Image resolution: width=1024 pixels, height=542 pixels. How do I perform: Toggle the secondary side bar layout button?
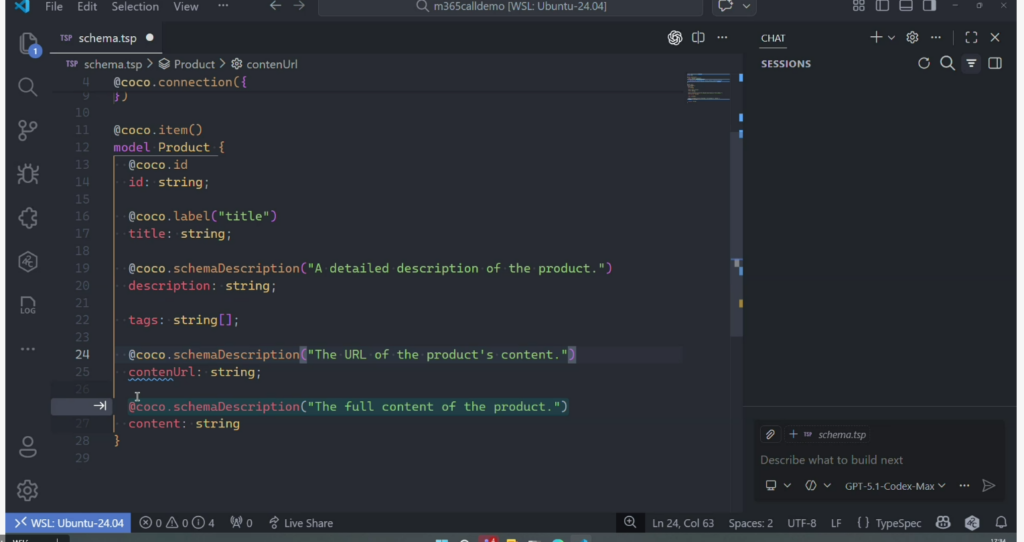pyautogui.click(x=930, y=7)
